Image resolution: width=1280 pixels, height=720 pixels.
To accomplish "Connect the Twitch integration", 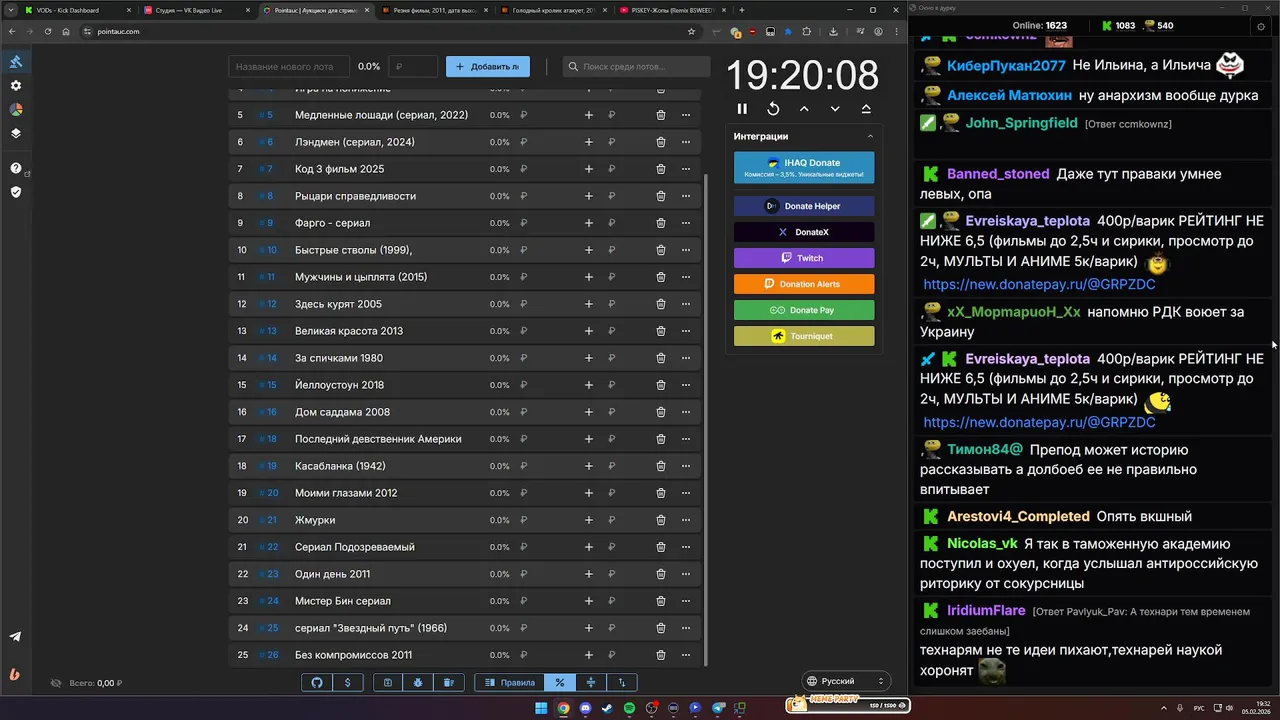I will tap(804, 258).
